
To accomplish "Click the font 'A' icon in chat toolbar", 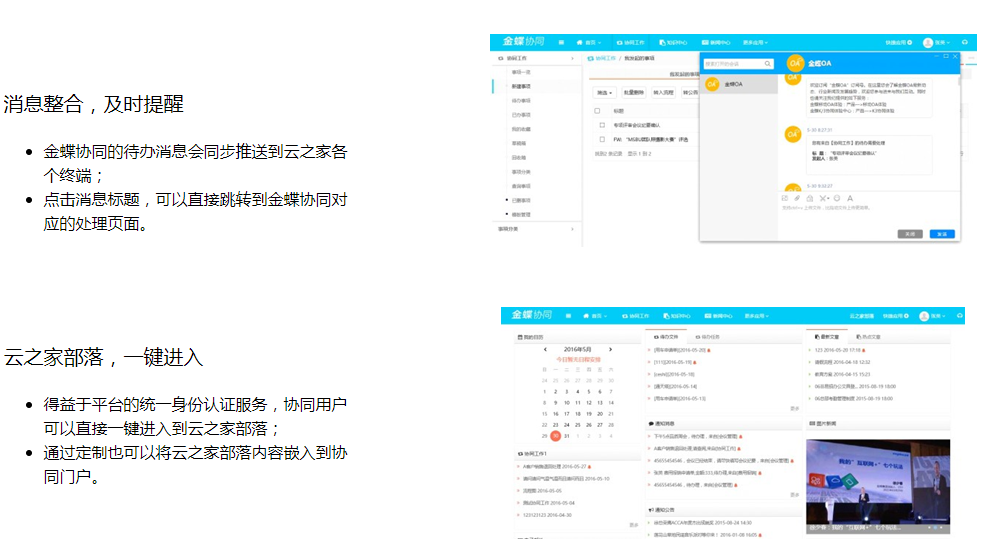I will [849, 198].
